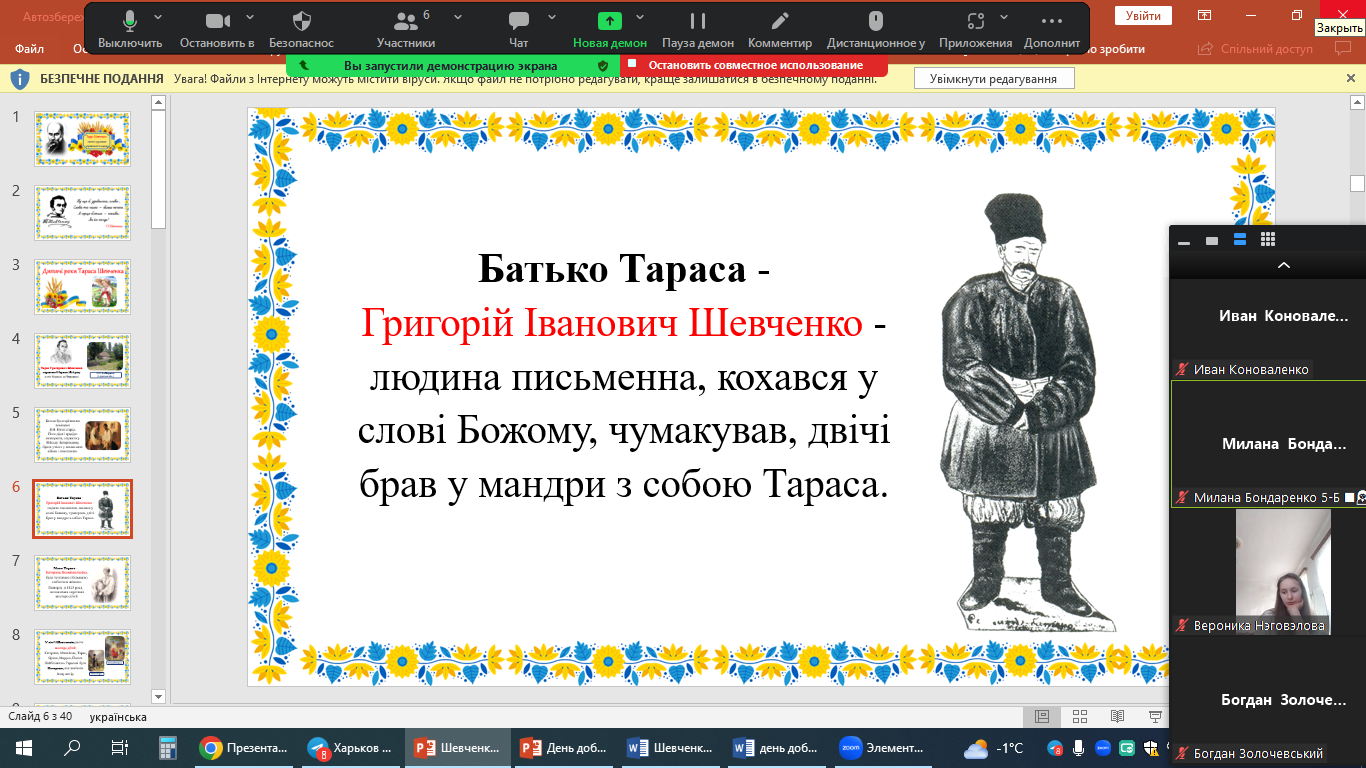Screen dimensions: 1366x768
Task: Switch to Reading view
Action: click(x=1117, y=716)
